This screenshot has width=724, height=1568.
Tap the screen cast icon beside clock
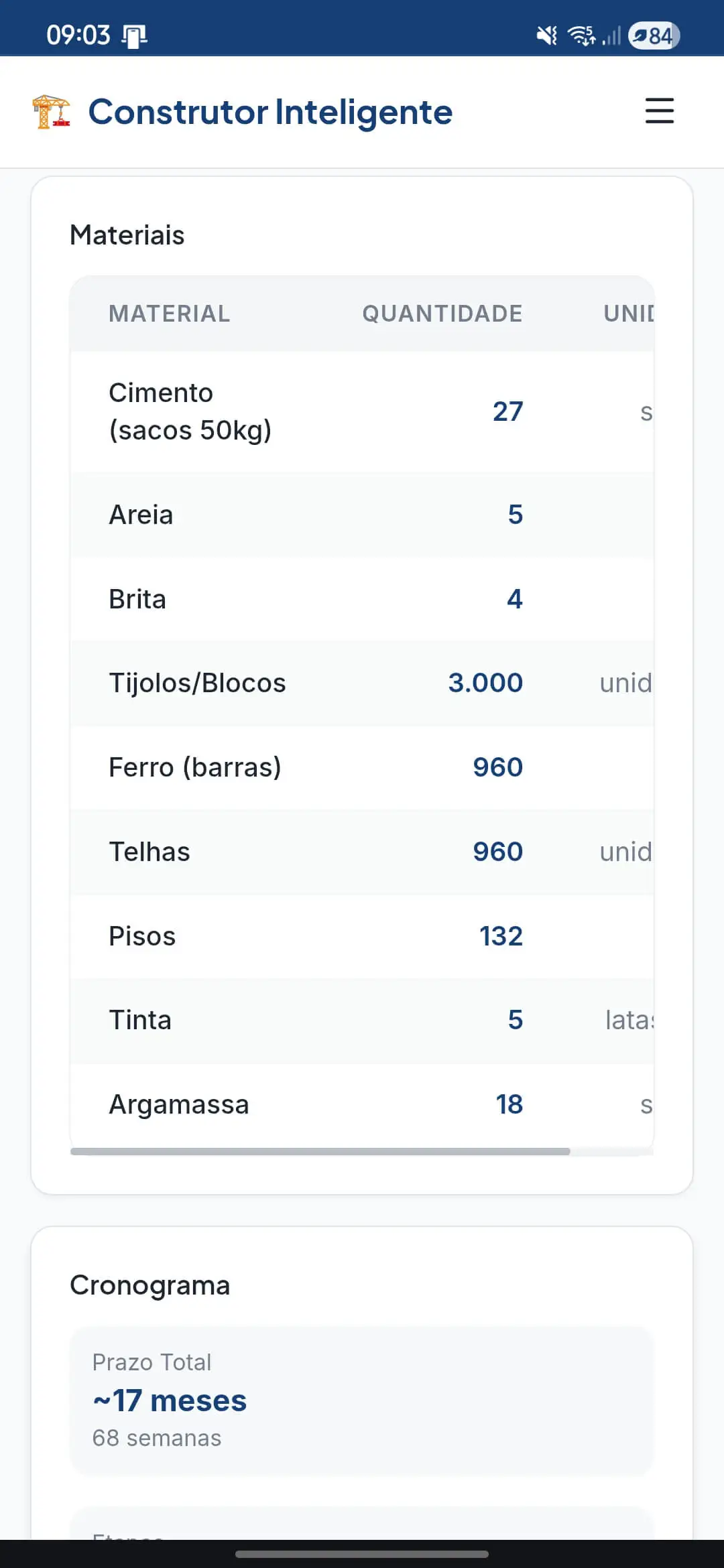tap(135, 36)
